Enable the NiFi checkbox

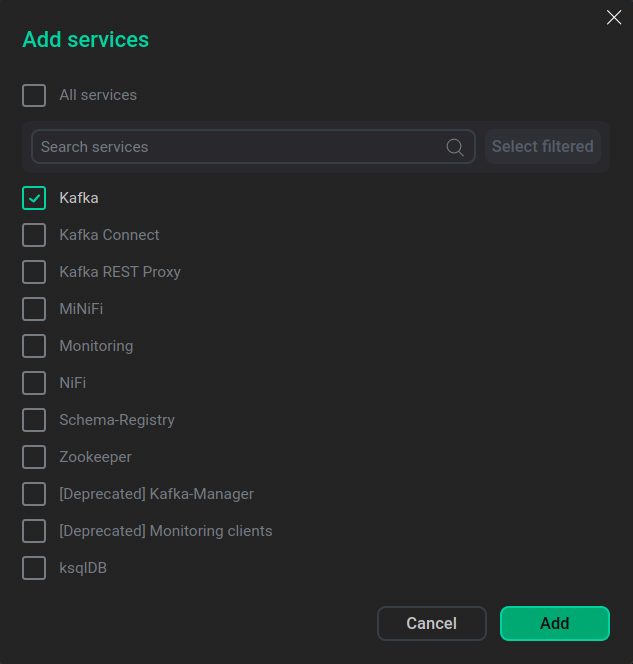click(x=34, y=383)
